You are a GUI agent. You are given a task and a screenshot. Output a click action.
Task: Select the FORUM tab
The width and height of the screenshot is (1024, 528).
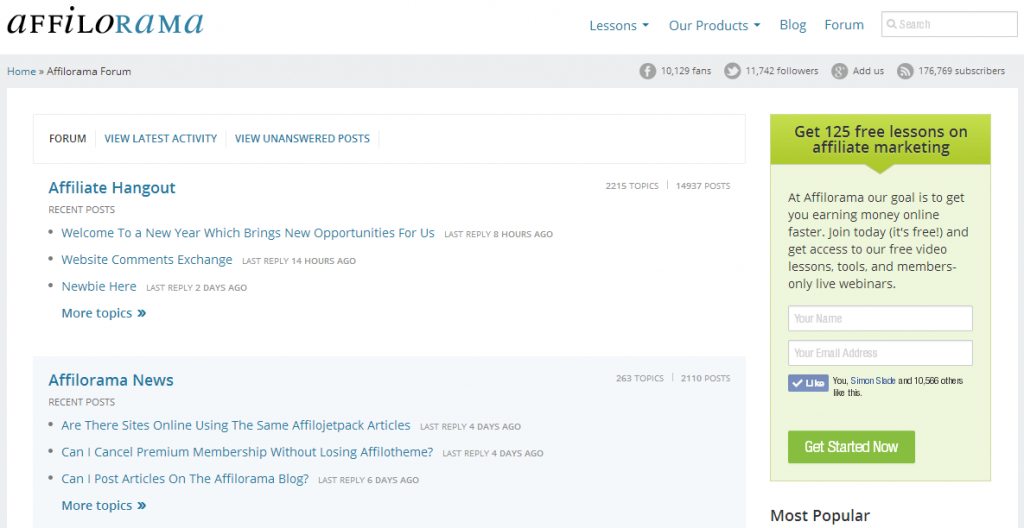pyautogui.click(x=67, y=139)
